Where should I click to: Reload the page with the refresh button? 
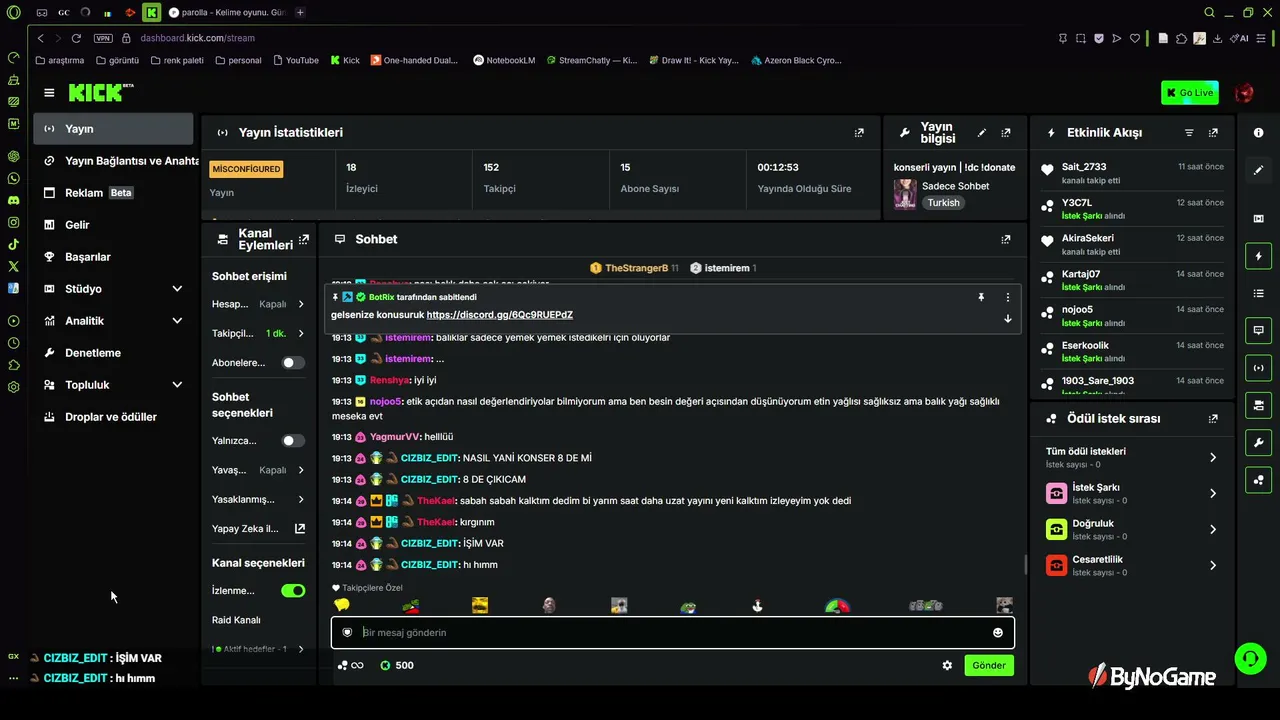(x=75, y=38)
